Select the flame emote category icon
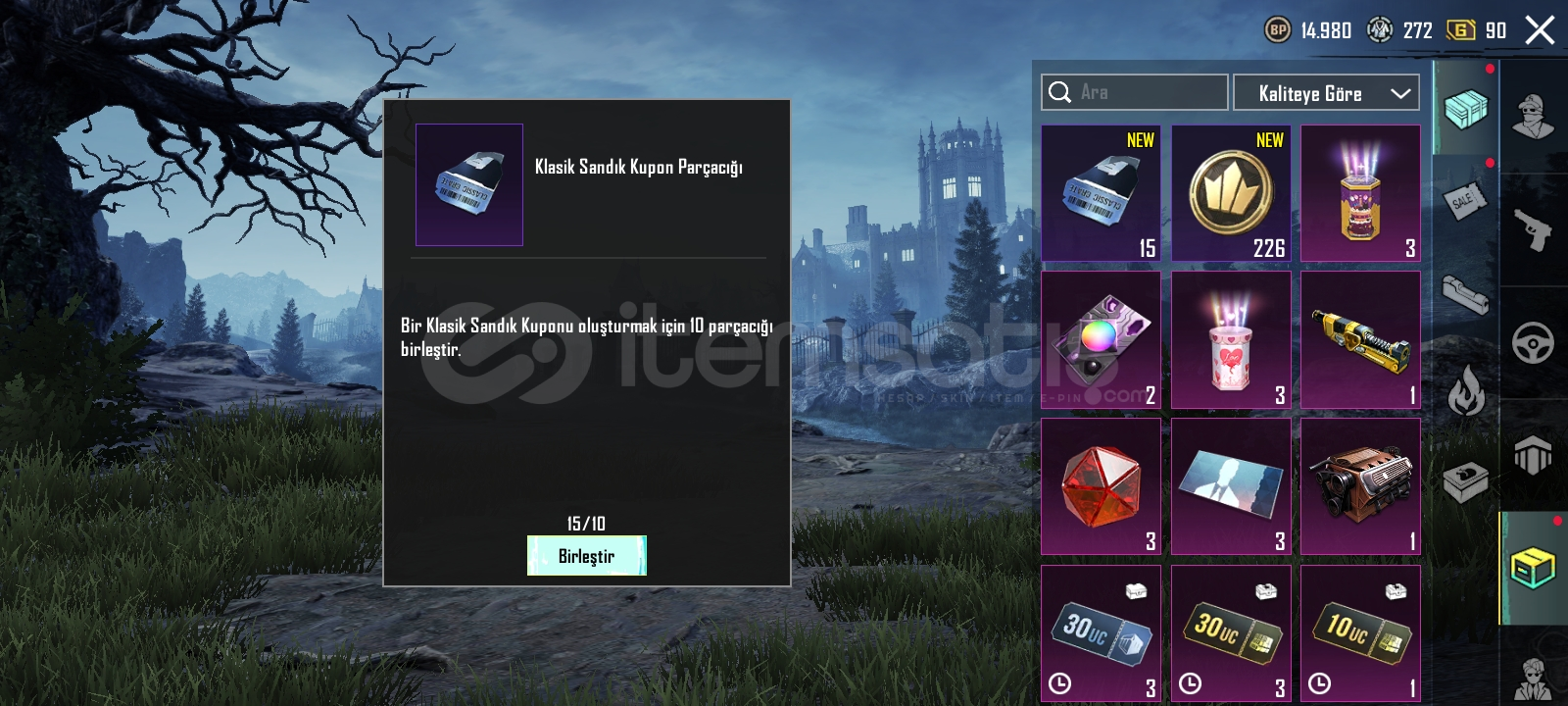This screenshot has height=706, width=1568. (1466, 388)
